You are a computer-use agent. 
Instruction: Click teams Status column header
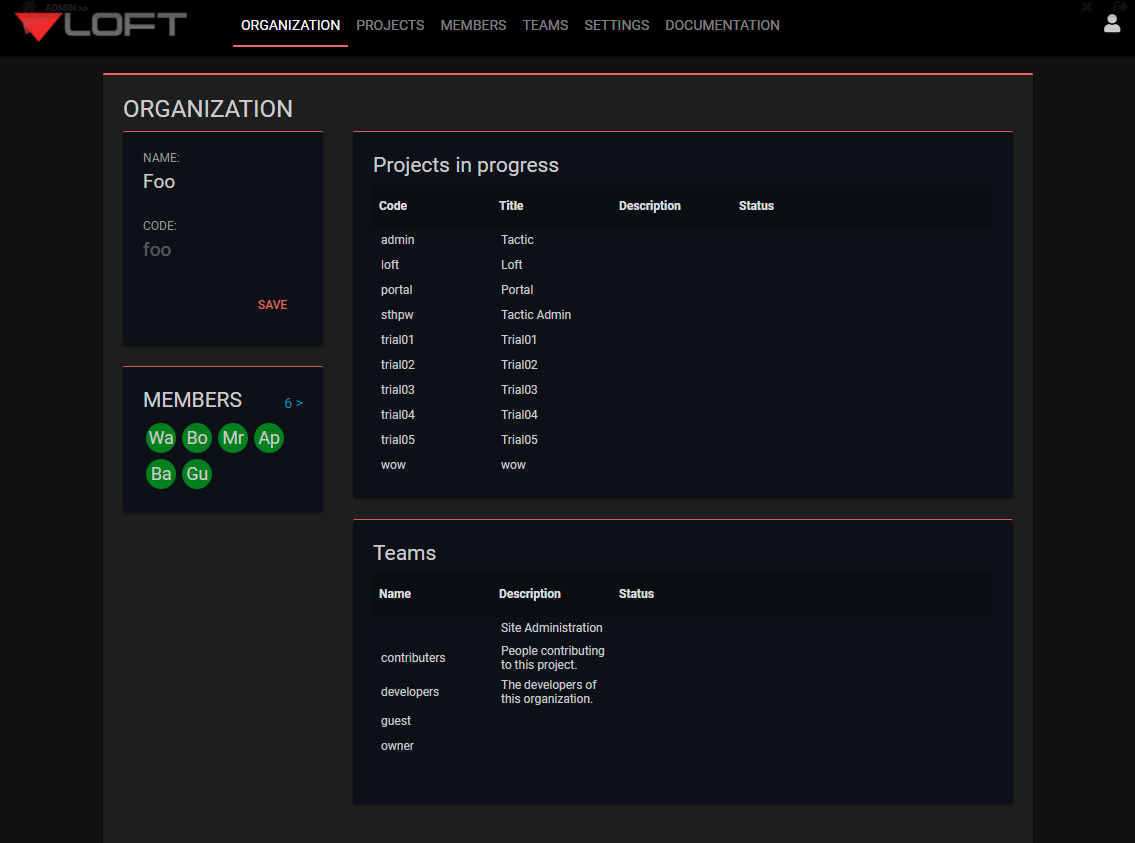pyautogui.click(x=636, y=594)
